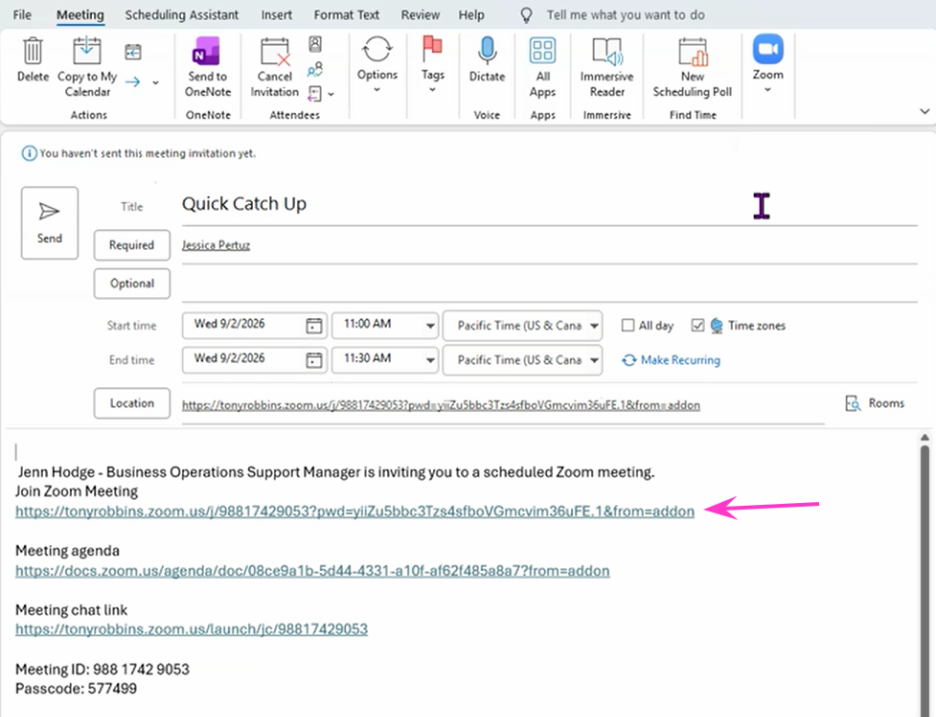Image resolution: width=936 pixels, height=717 pixels.
Task: Open Response Options dropdown in Attendees
Action: pyautogui.click(x=321, y=94)
